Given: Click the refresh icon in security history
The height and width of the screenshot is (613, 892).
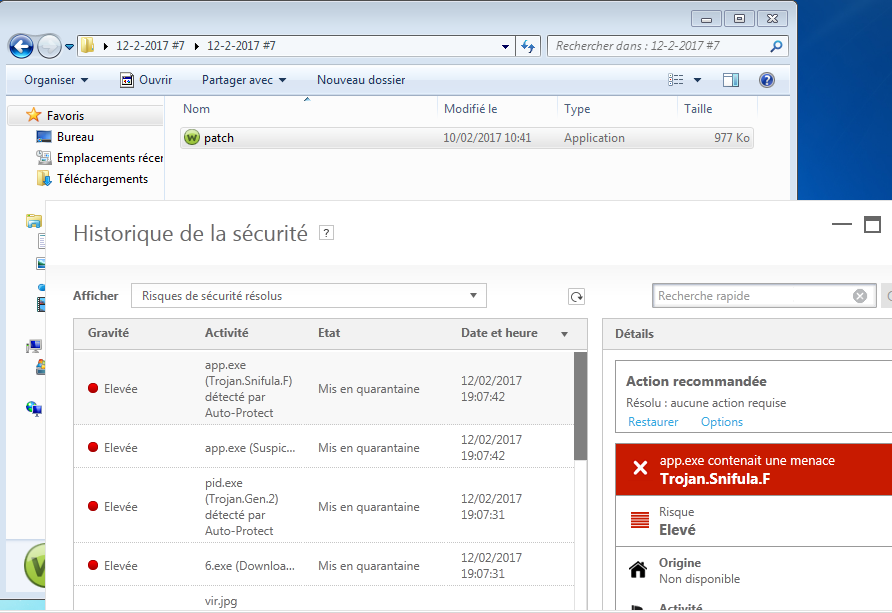Looking at the screenshot, I should [576, 296].
